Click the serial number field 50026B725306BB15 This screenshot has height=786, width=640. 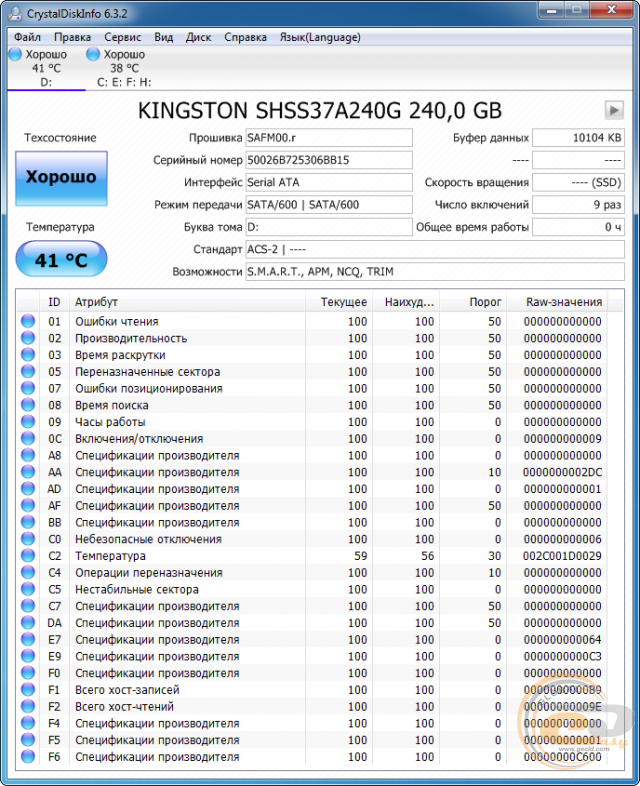pos(329,160)
